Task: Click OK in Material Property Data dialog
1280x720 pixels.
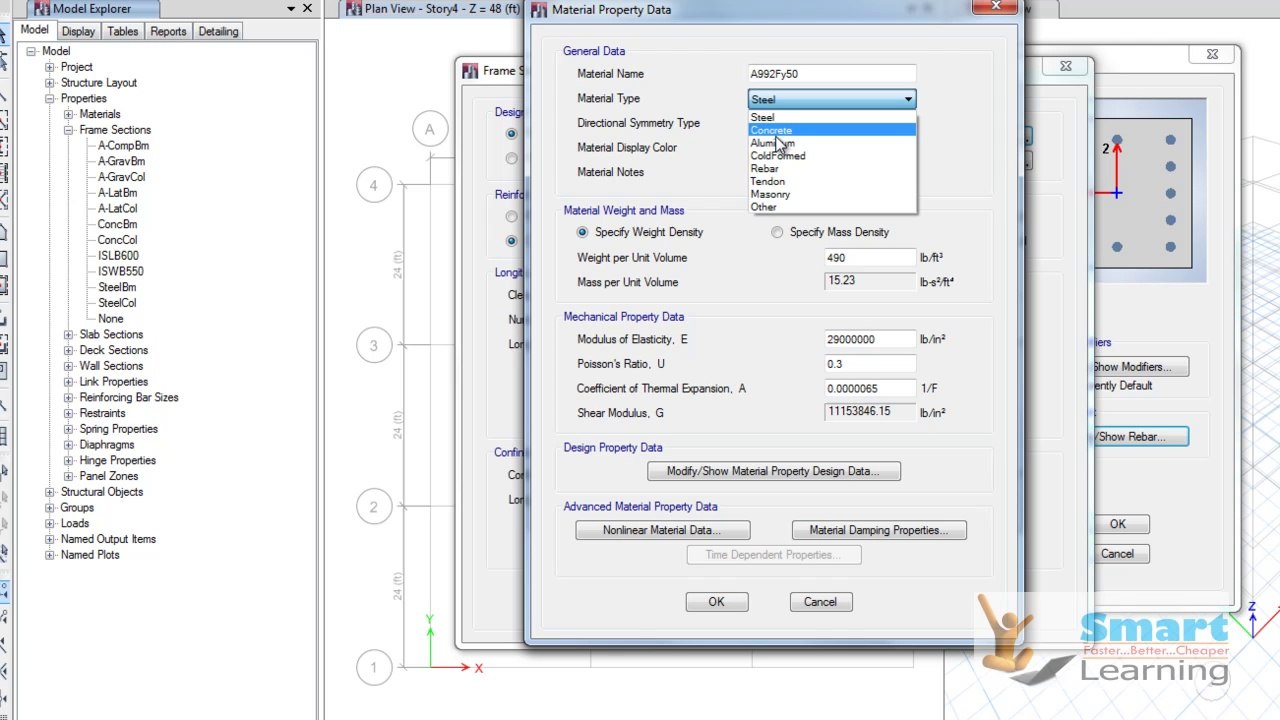Action: [x=716, y=602]
